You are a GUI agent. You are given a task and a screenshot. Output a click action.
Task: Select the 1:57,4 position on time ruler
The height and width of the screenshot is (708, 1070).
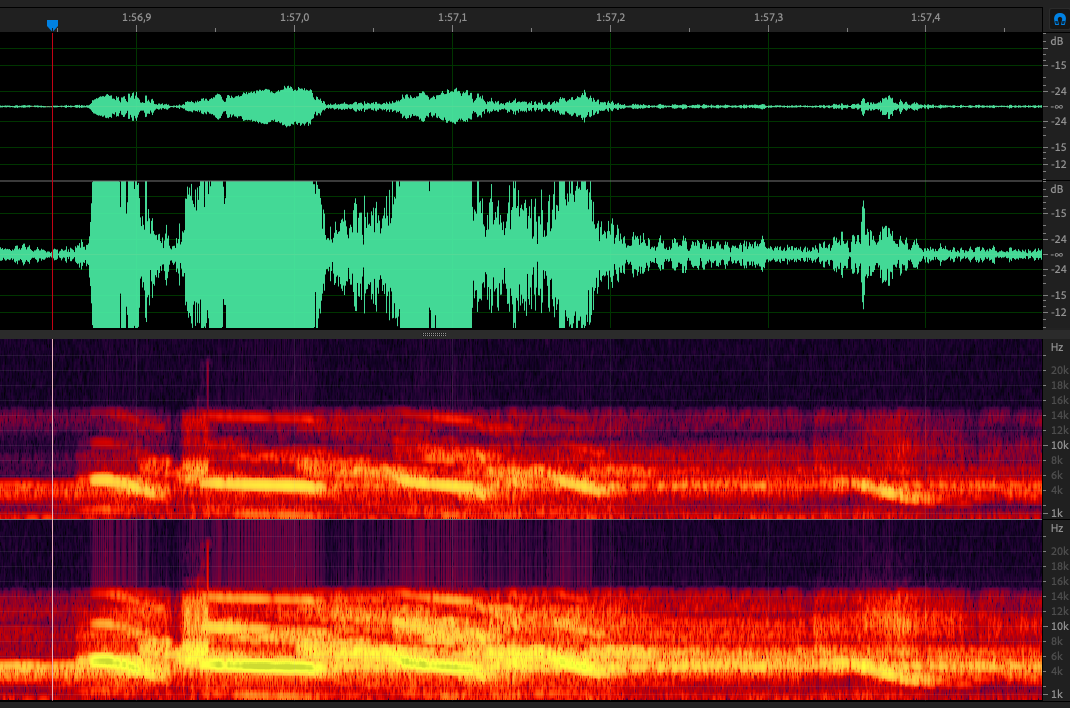click(x=926, y=18)
